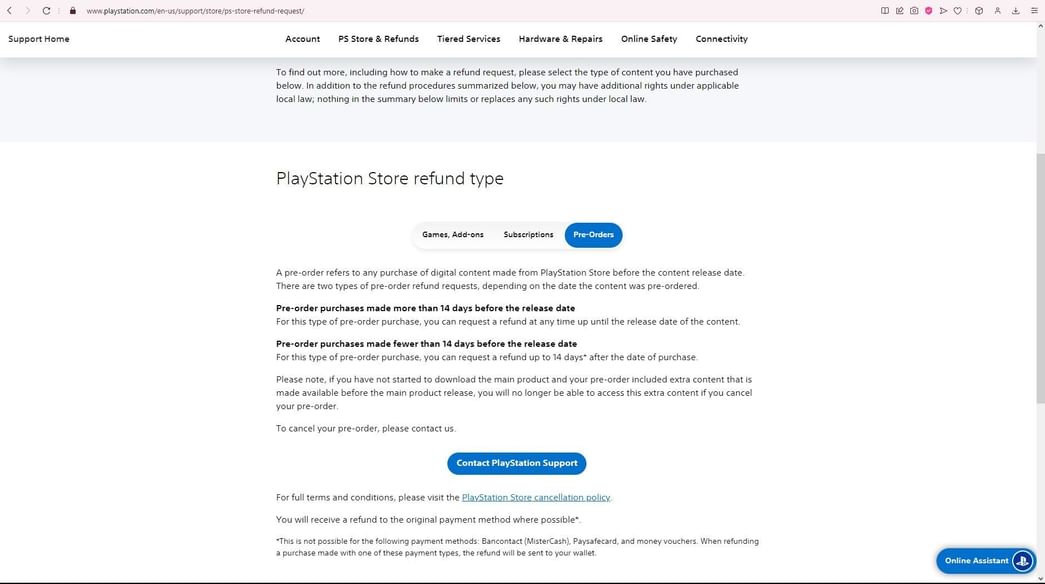Select the Games, Add-ons tab
1045x584 pixels.
(453, 234)
